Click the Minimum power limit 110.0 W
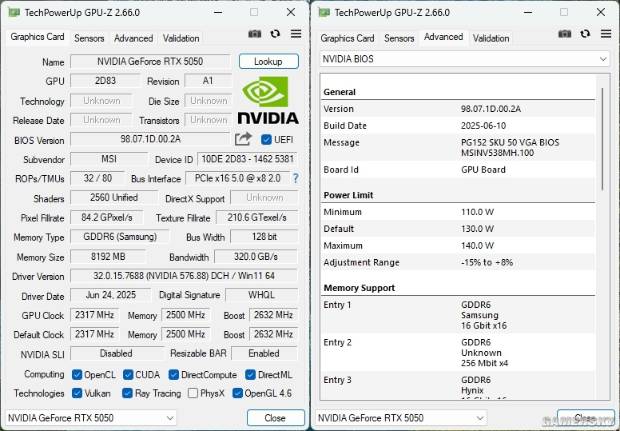Viewport: 620px width, 431px height. [477, 212]
